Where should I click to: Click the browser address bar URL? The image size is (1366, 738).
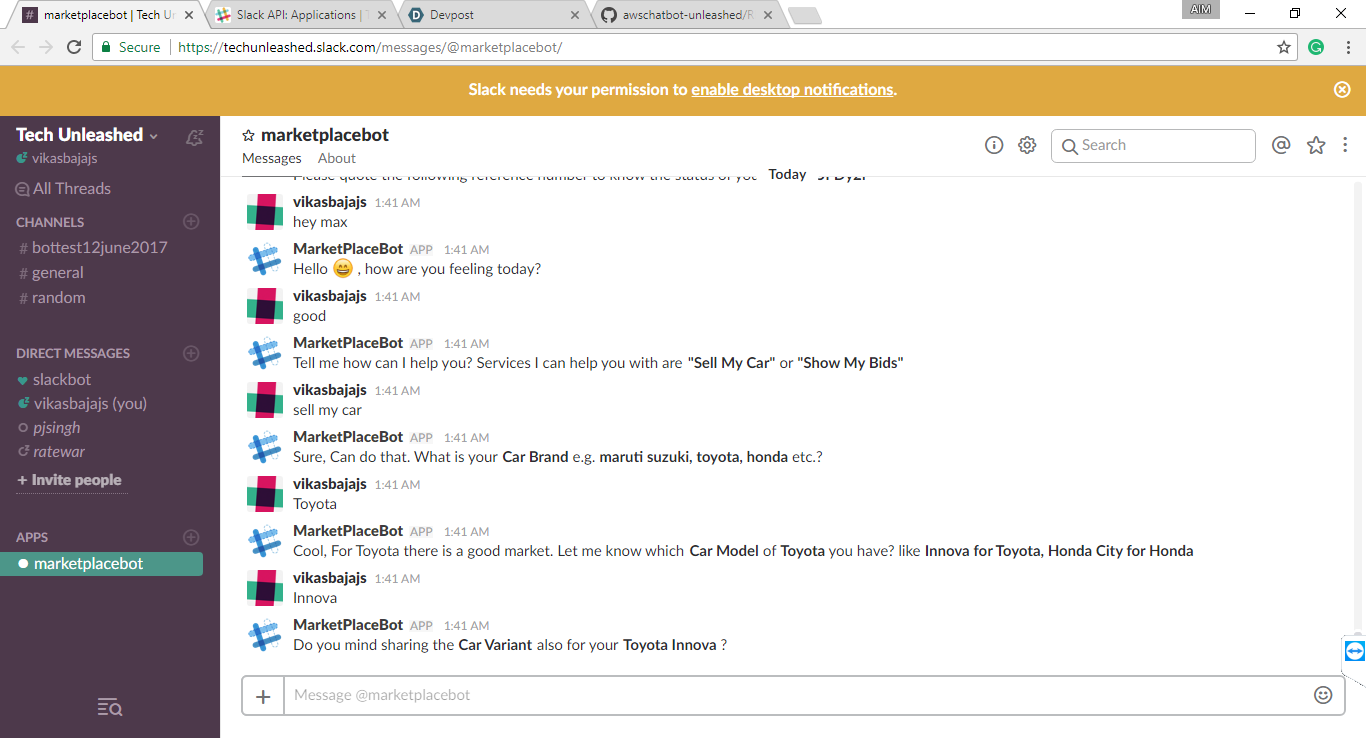370,47
